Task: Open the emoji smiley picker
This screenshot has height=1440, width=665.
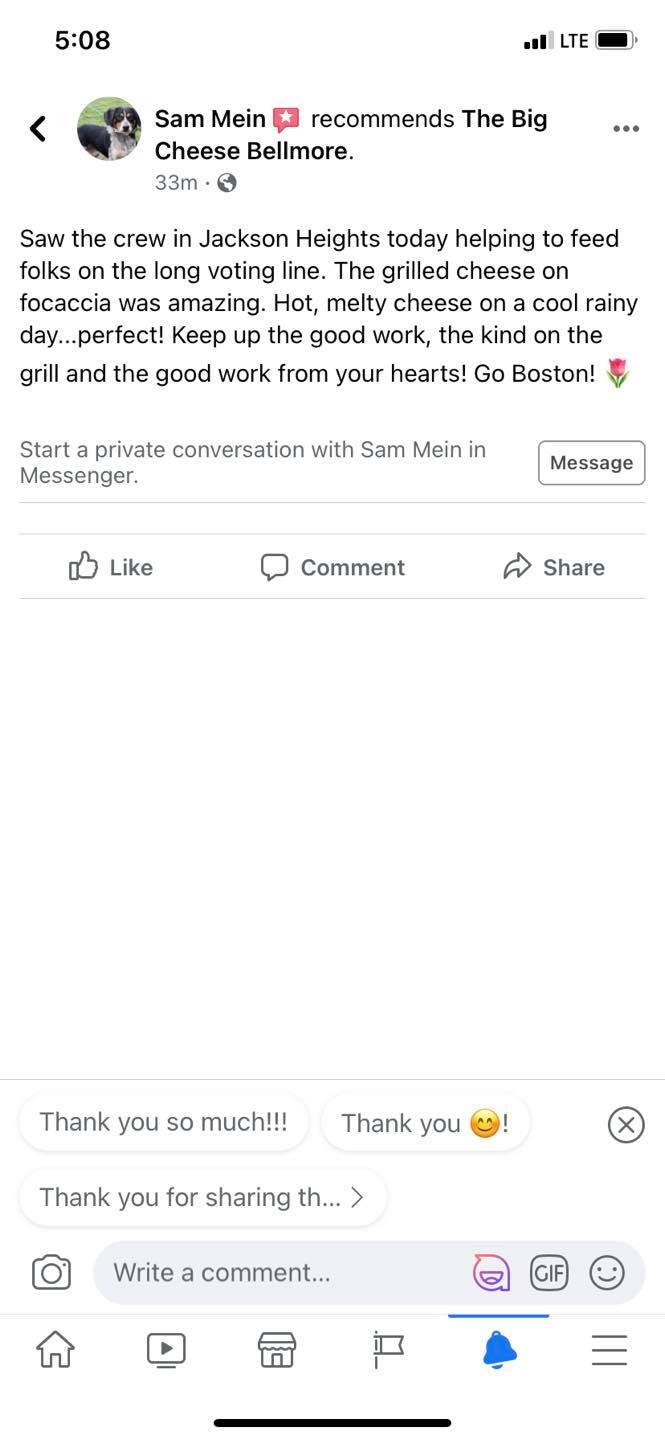Action: pos(606,1272)
